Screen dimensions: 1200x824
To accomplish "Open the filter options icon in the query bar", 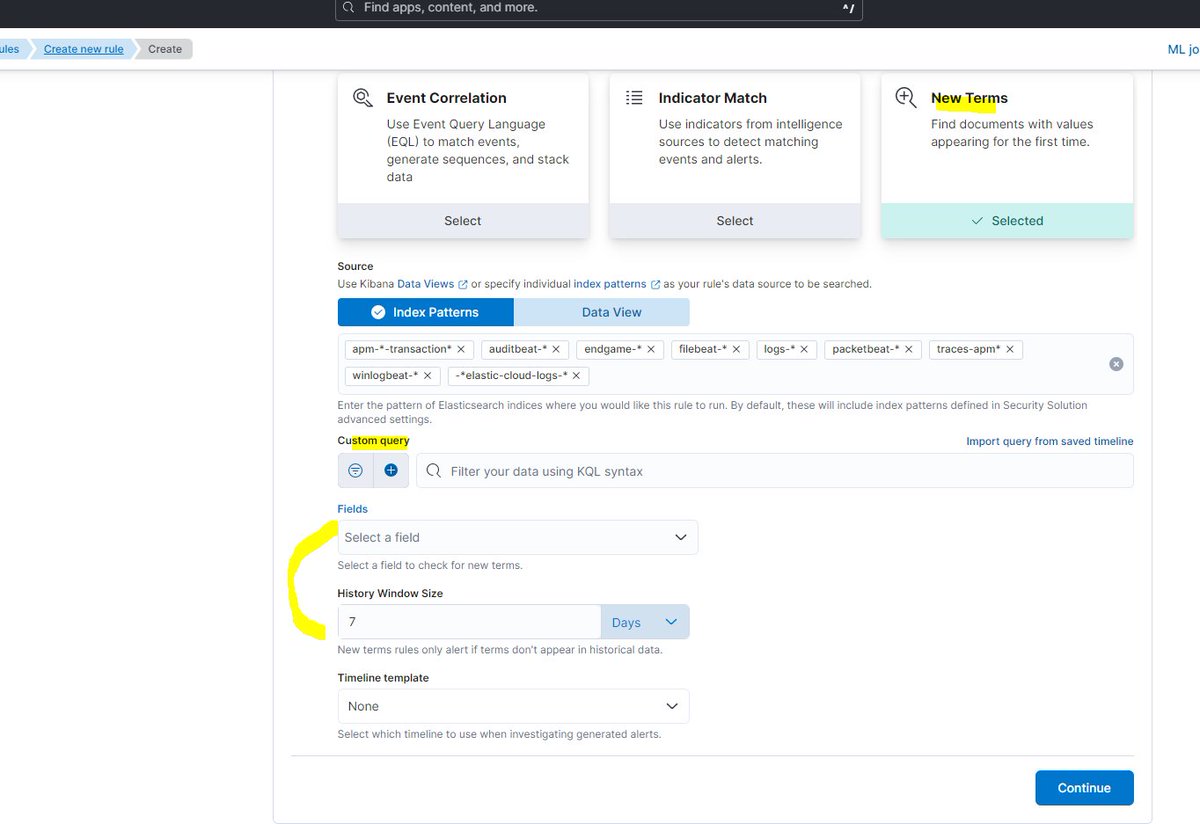I will (355, 470).
